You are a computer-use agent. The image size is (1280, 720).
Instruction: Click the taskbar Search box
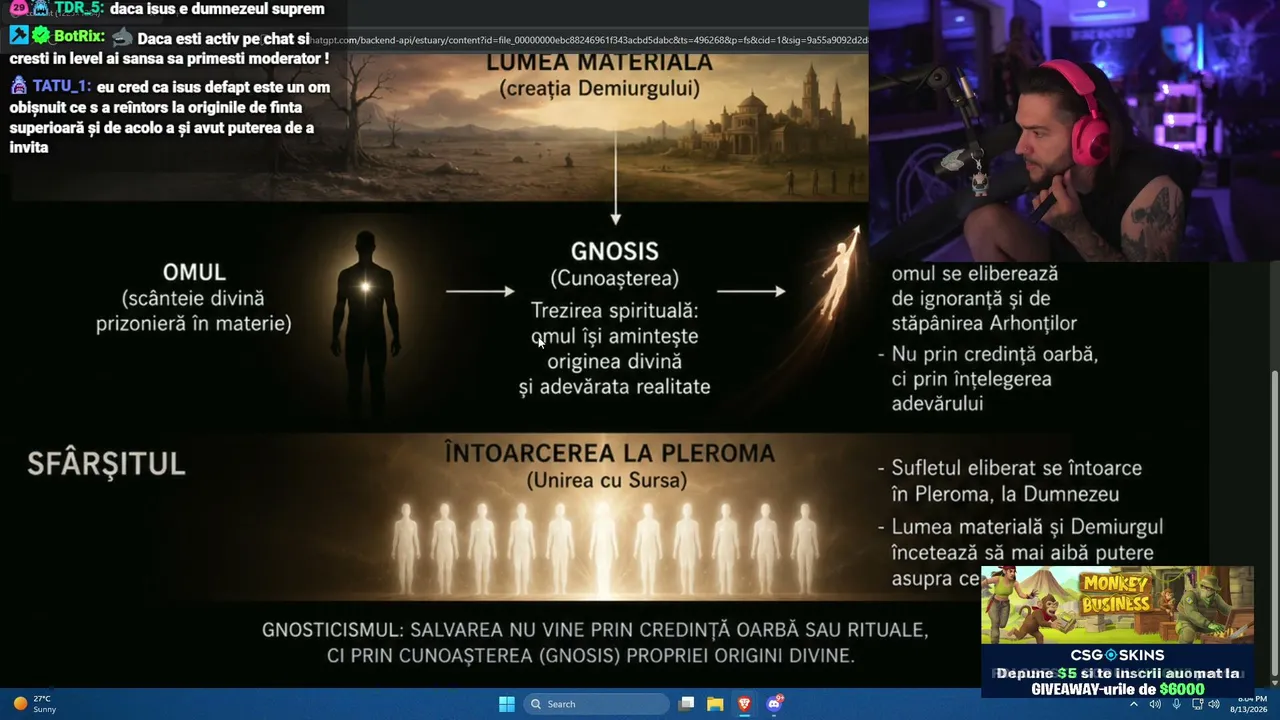[x=596, y=704]
